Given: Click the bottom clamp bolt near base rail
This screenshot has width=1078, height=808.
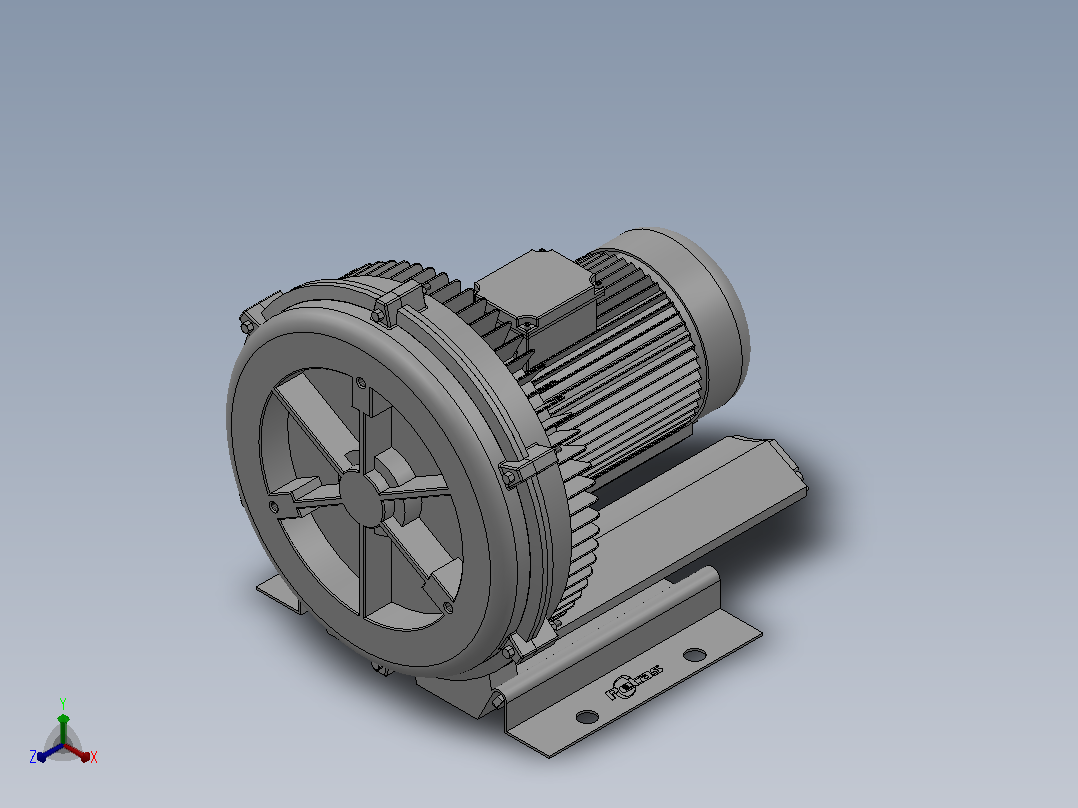Looking at the screenshot, I should click(509, 653).
